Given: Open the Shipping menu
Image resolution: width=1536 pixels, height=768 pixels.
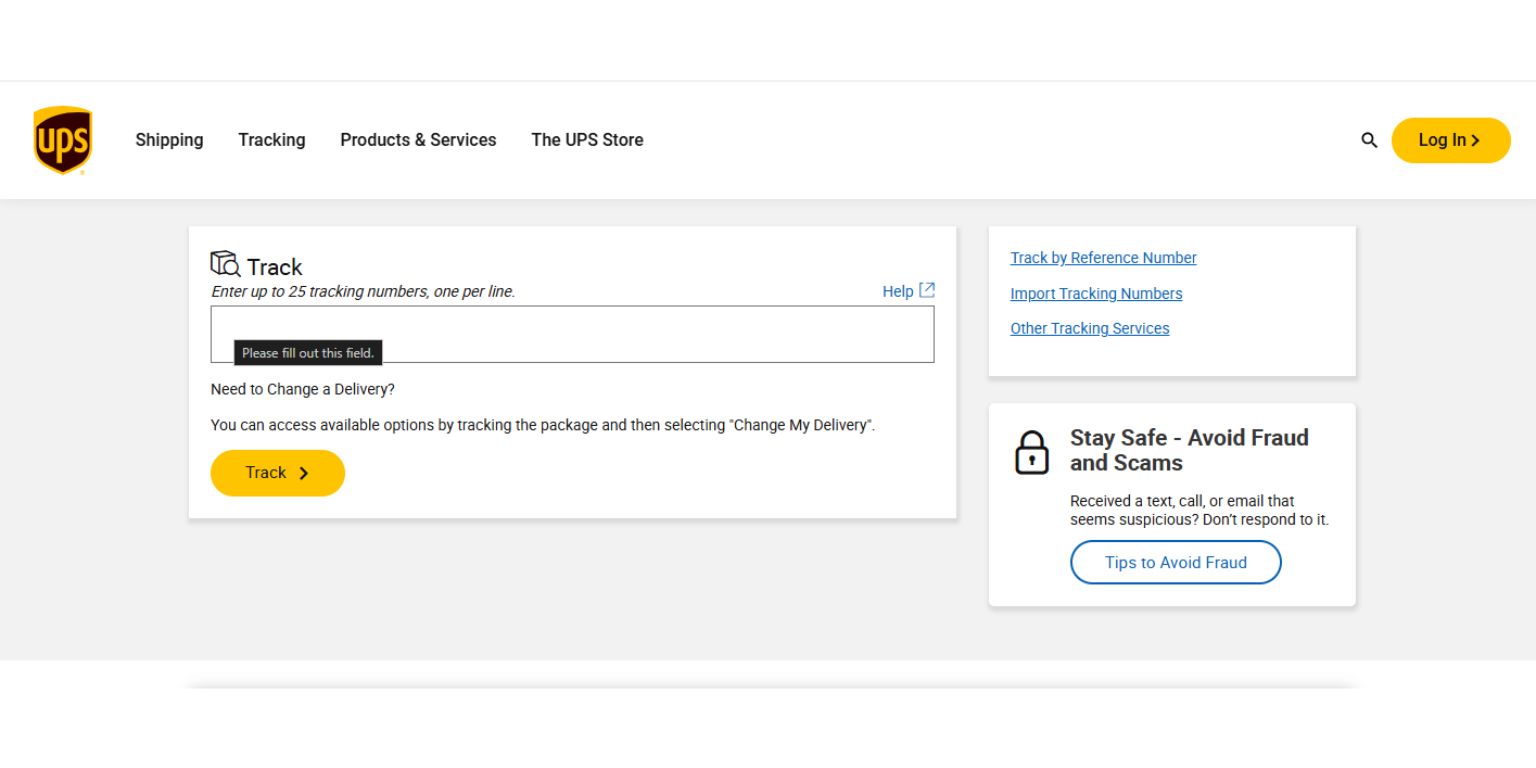Looking at the screenshot, I should [x=169, y=140].
